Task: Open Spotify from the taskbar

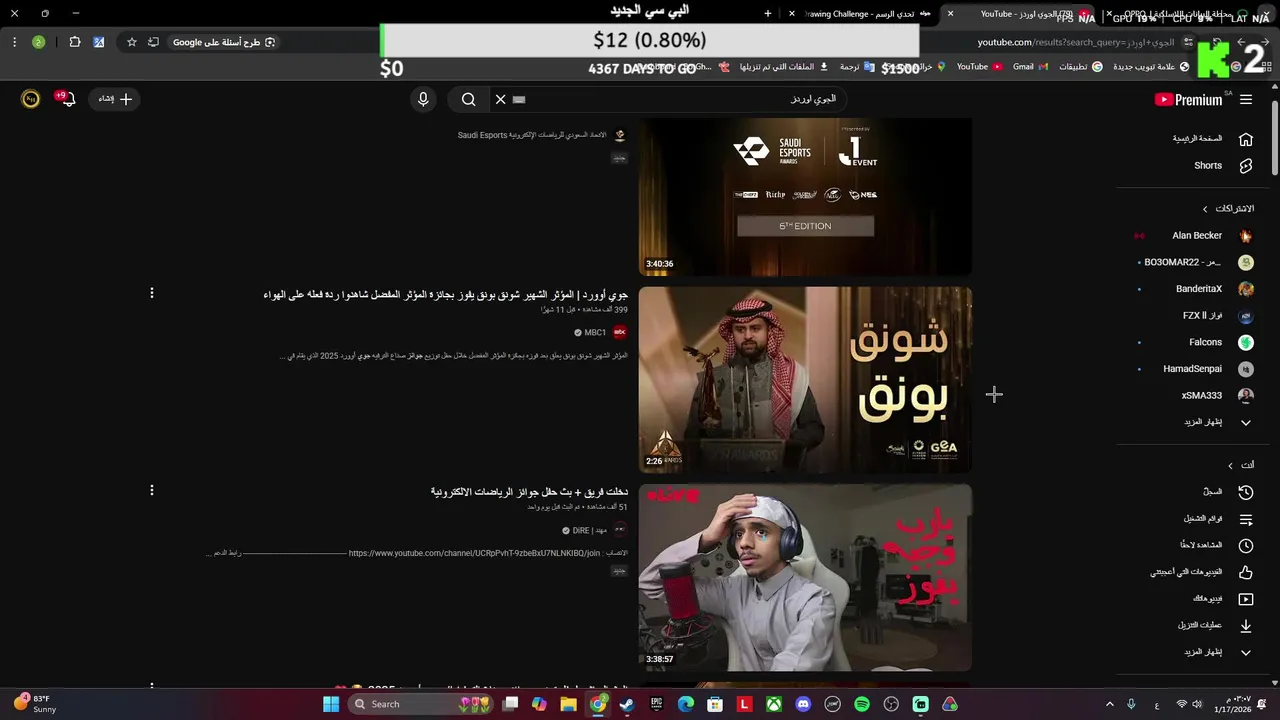Action: 862,704
